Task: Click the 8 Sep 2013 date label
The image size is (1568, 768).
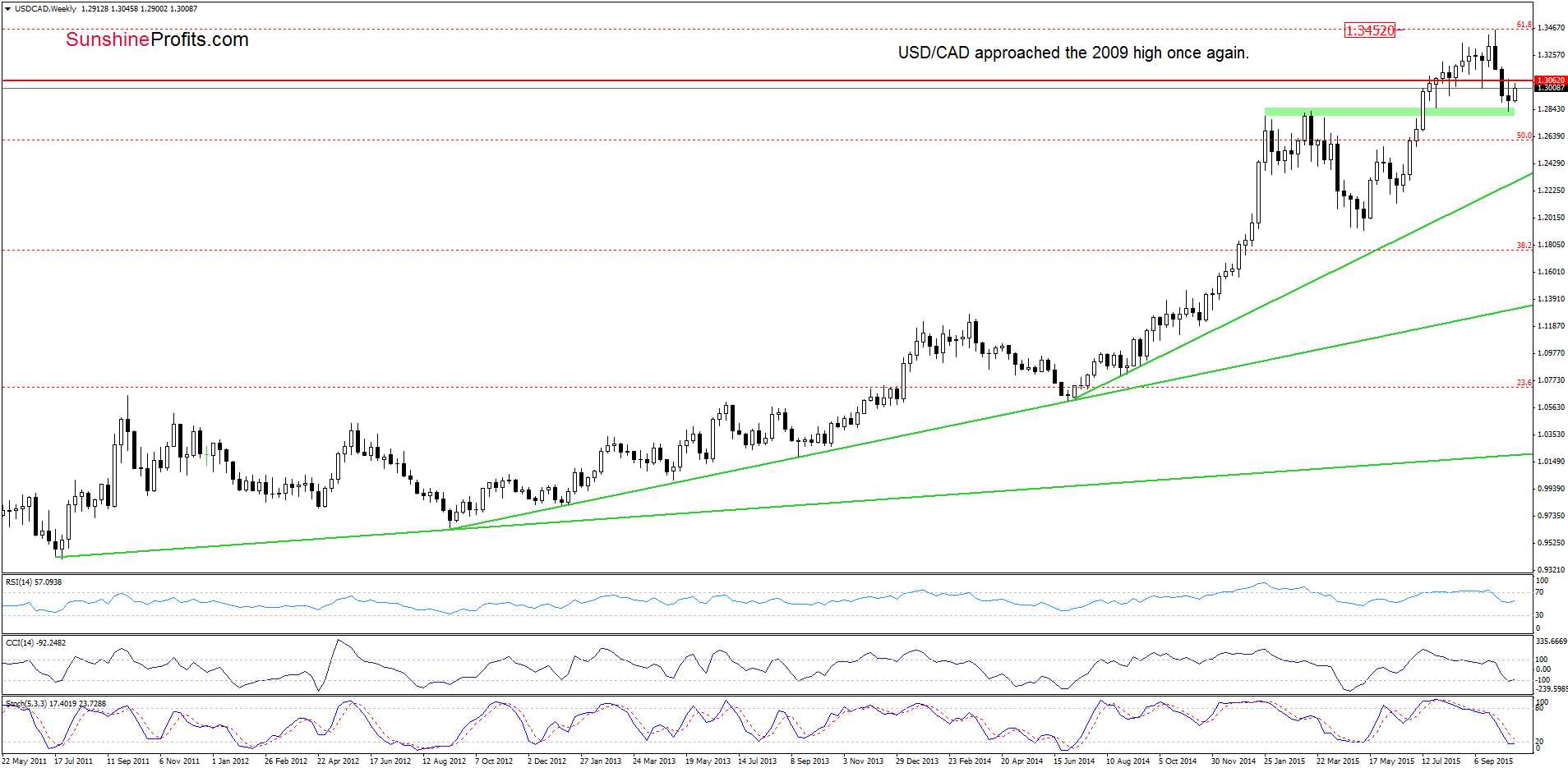Action: [x=810, y=761]
